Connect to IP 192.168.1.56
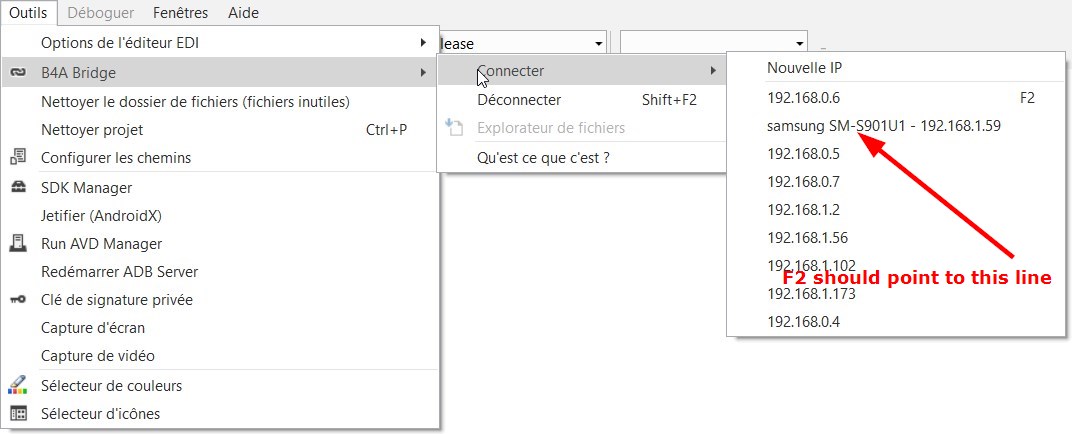The width and height of the screenshot is (1072, 434). point(807,238)
